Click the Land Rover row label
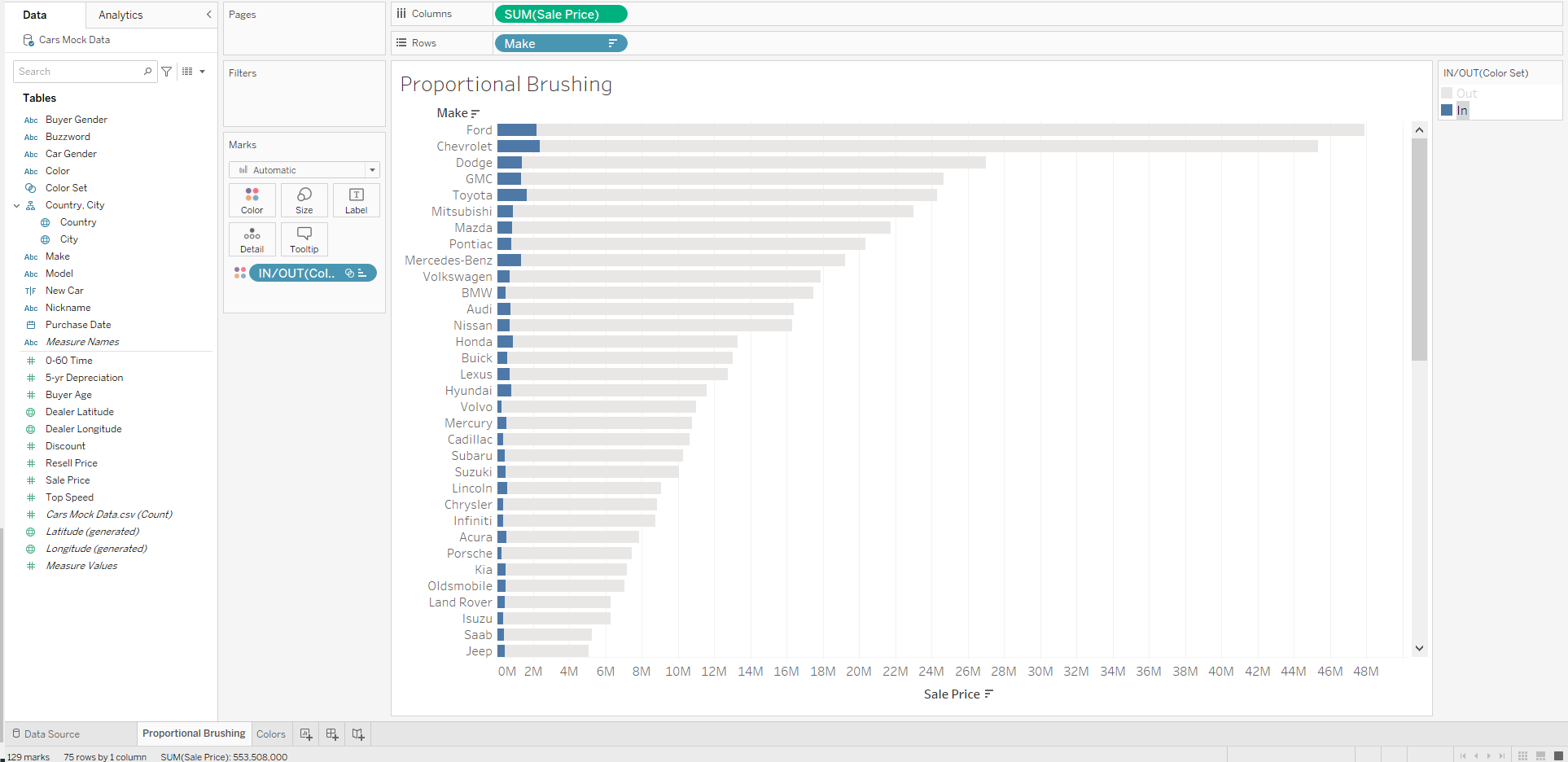This screenshot has width=1568, height=762. [x=461, y=602]
